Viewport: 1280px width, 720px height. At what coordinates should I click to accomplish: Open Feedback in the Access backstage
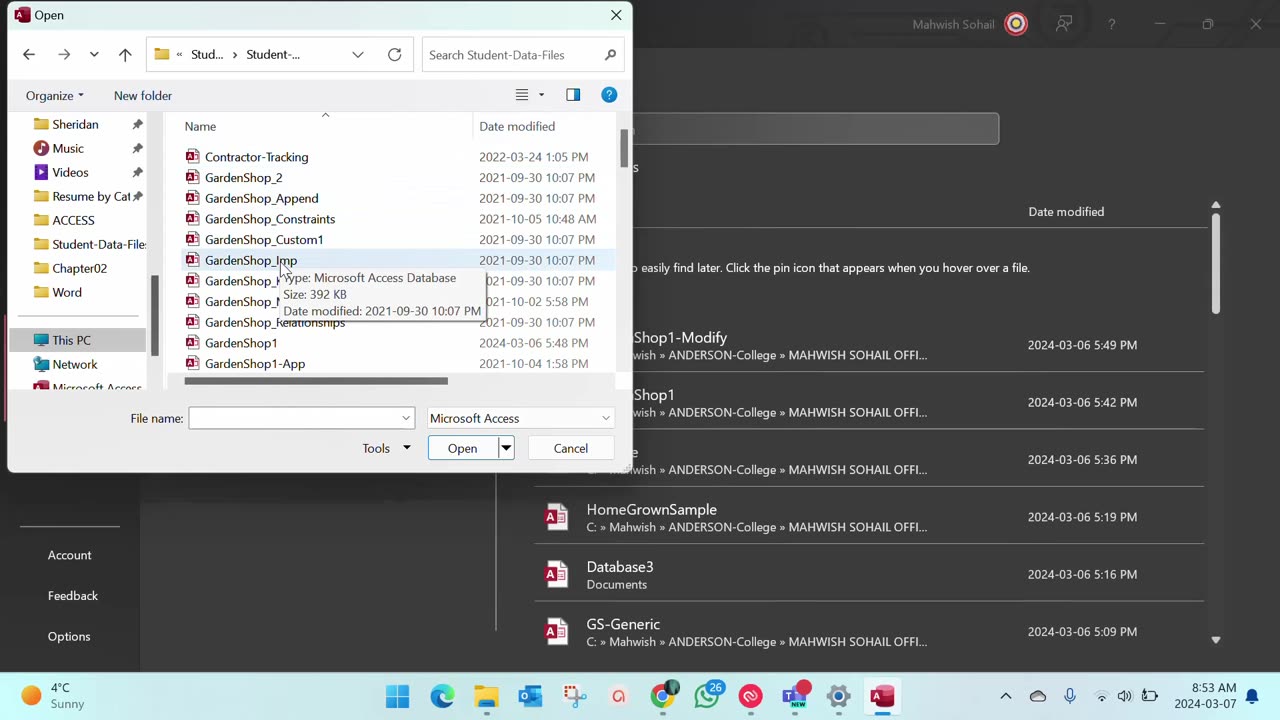(x=73, y=596)
